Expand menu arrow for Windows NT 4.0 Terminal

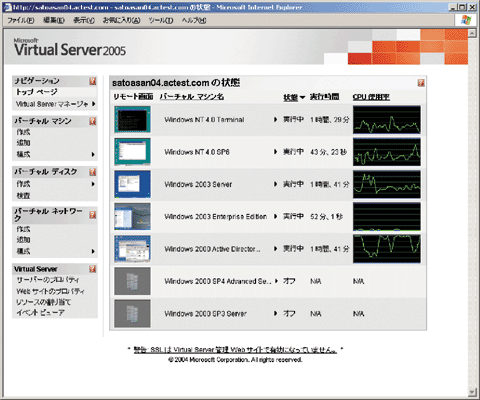click(275, 119)
